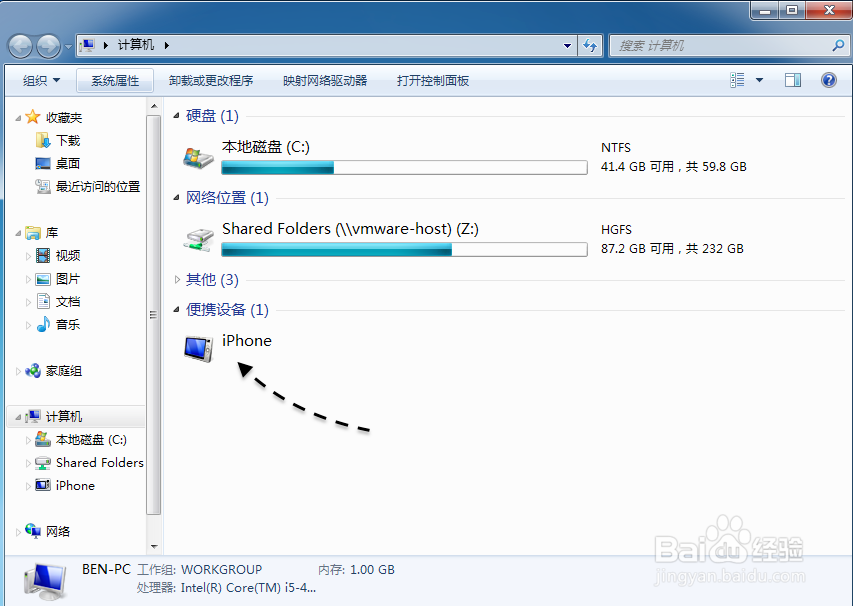Select 收藏夹 in navigation pane
Screen dimensions: 853x606
(x=64, y=118)
